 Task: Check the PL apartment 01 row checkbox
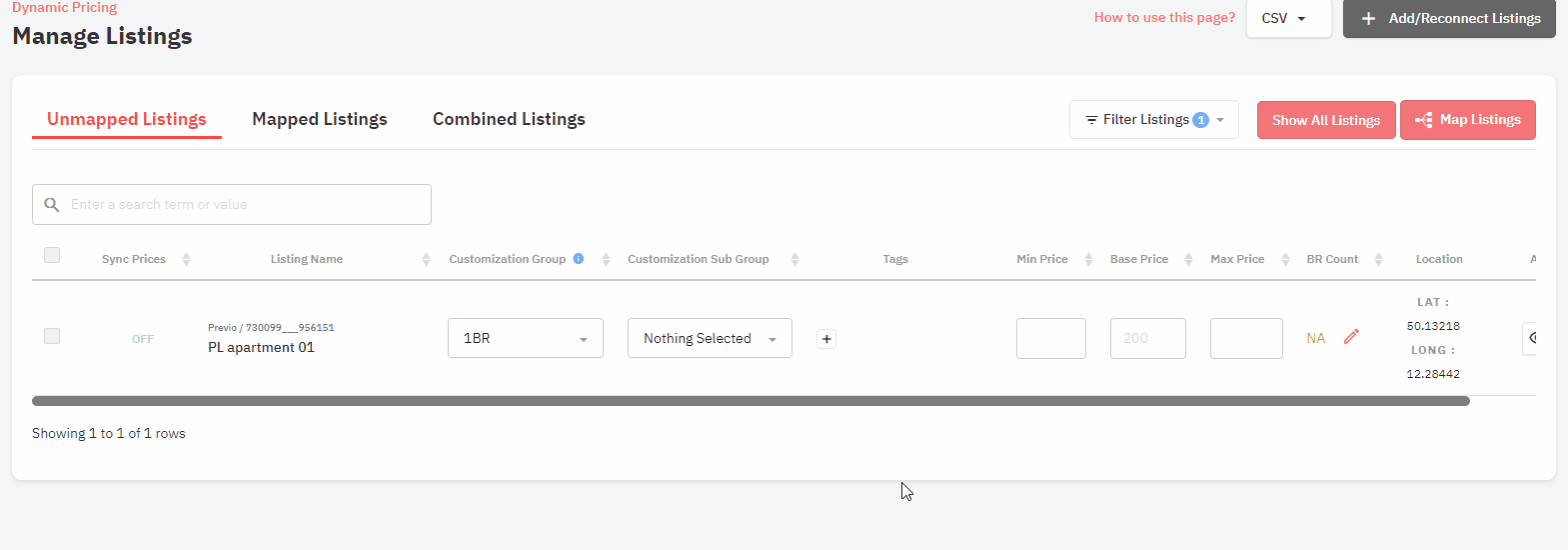pos(52,336)
